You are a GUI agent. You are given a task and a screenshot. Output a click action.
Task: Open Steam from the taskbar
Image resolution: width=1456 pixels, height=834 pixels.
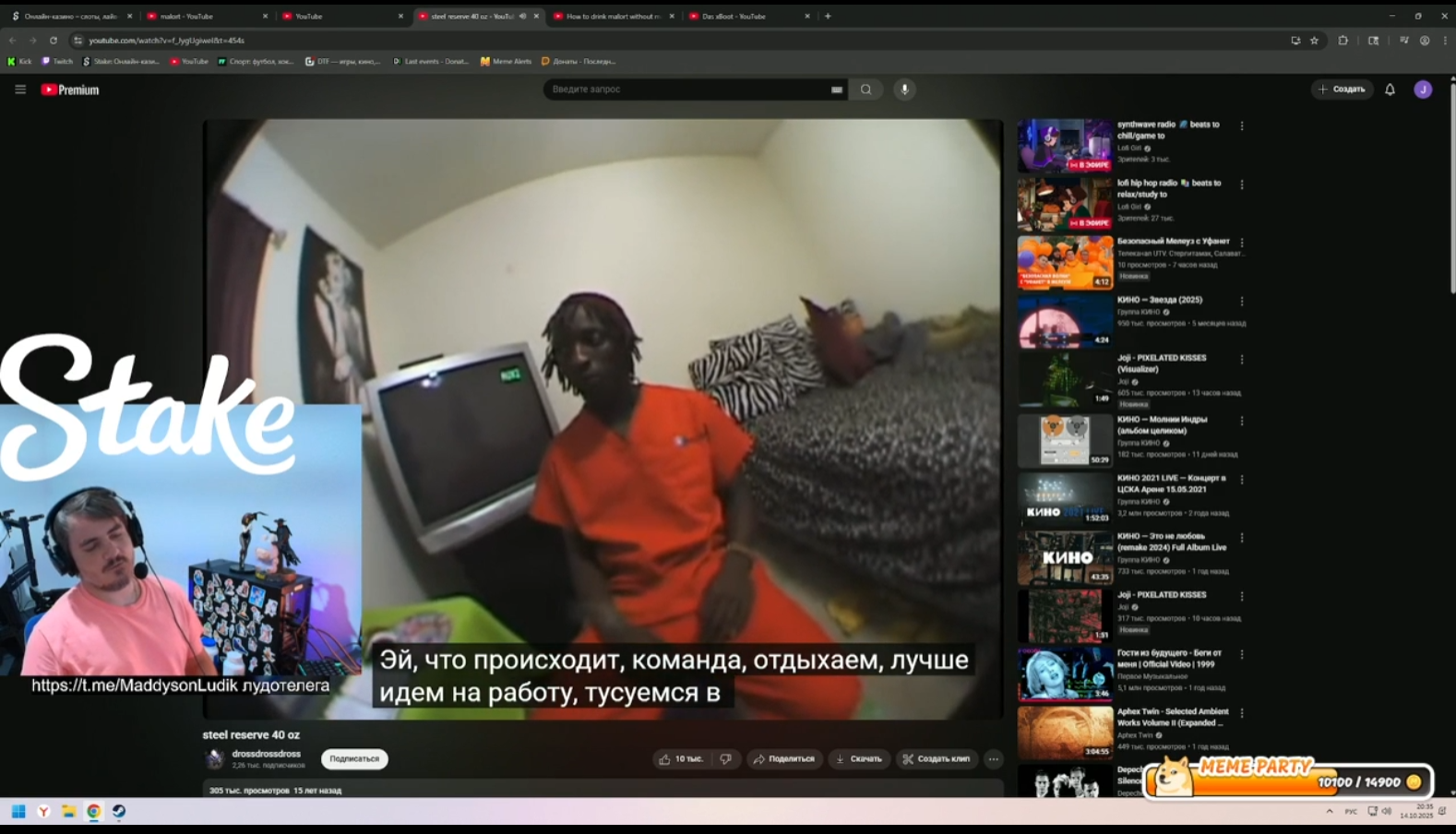pyautogui.click(x=119, y=812)
